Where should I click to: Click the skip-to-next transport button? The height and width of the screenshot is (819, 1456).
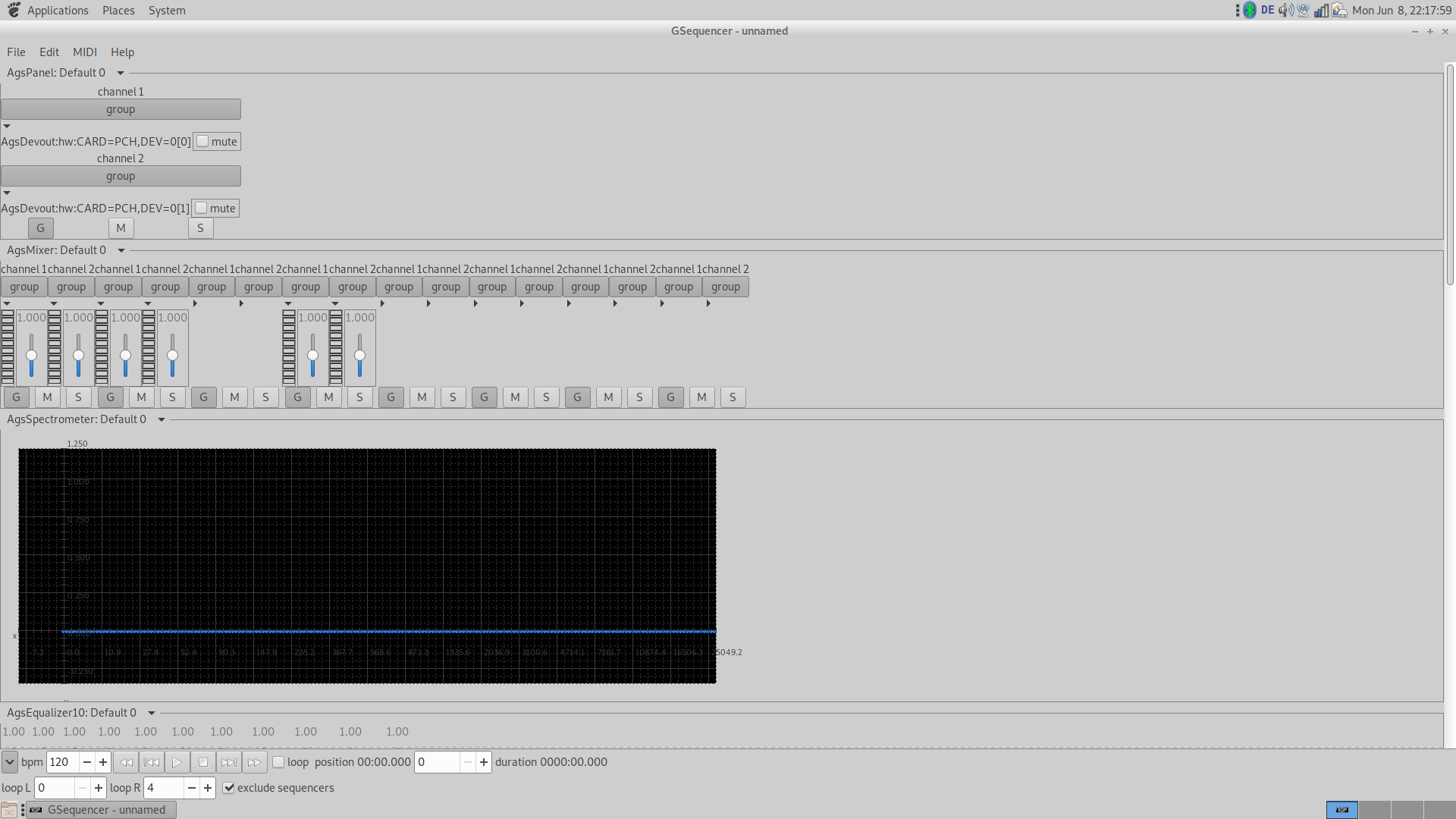(228, 762)
